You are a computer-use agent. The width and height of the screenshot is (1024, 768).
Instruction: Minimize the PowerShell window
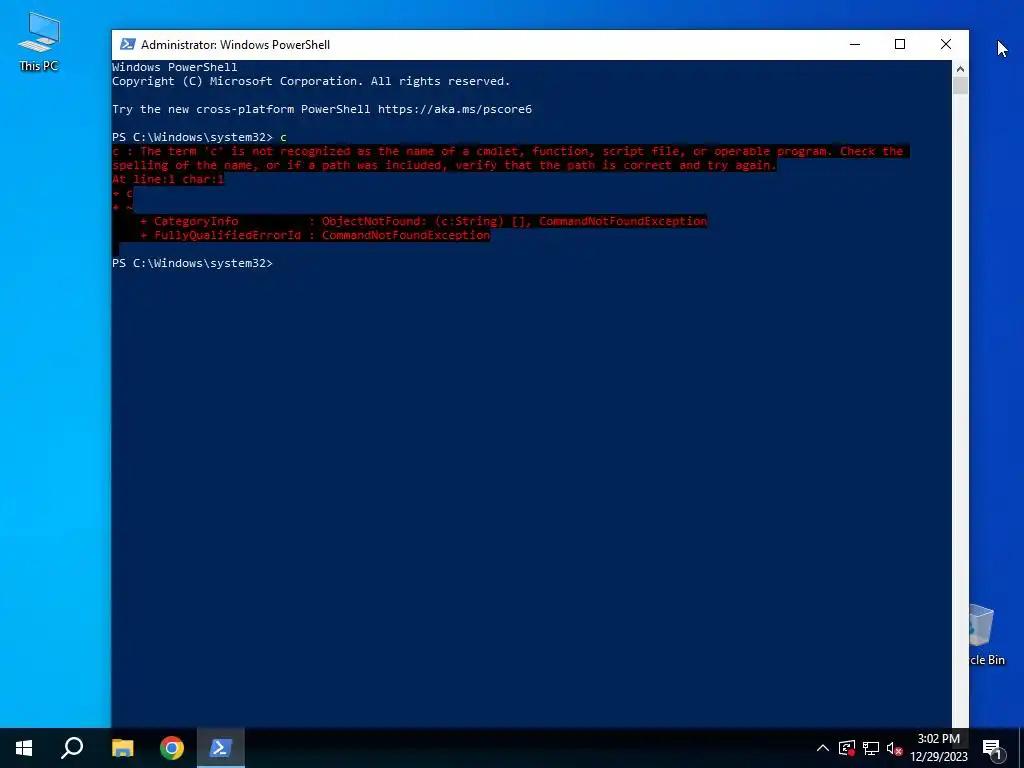(x=855, y=44)
